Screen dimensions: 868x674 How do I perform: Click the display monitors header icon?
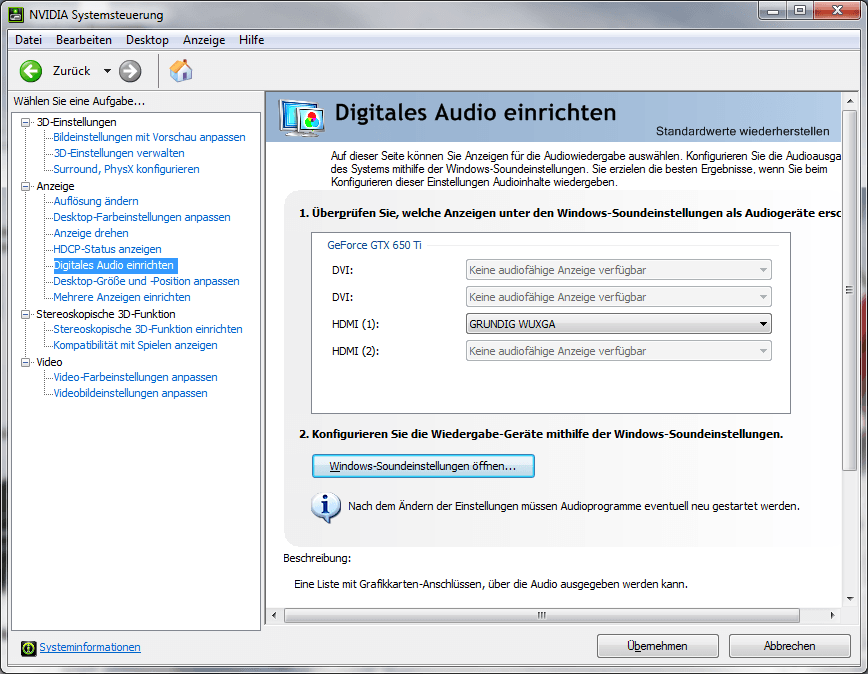pos(301,118)
